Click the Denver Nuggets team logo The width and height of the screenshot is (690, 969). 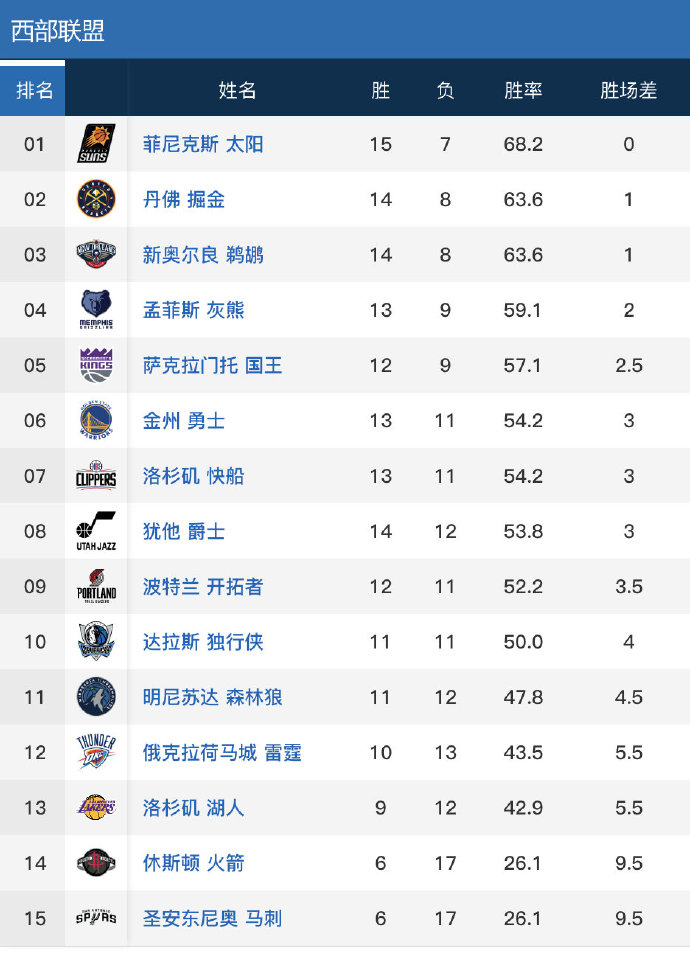pyautogui.click(x=97, y=199)
